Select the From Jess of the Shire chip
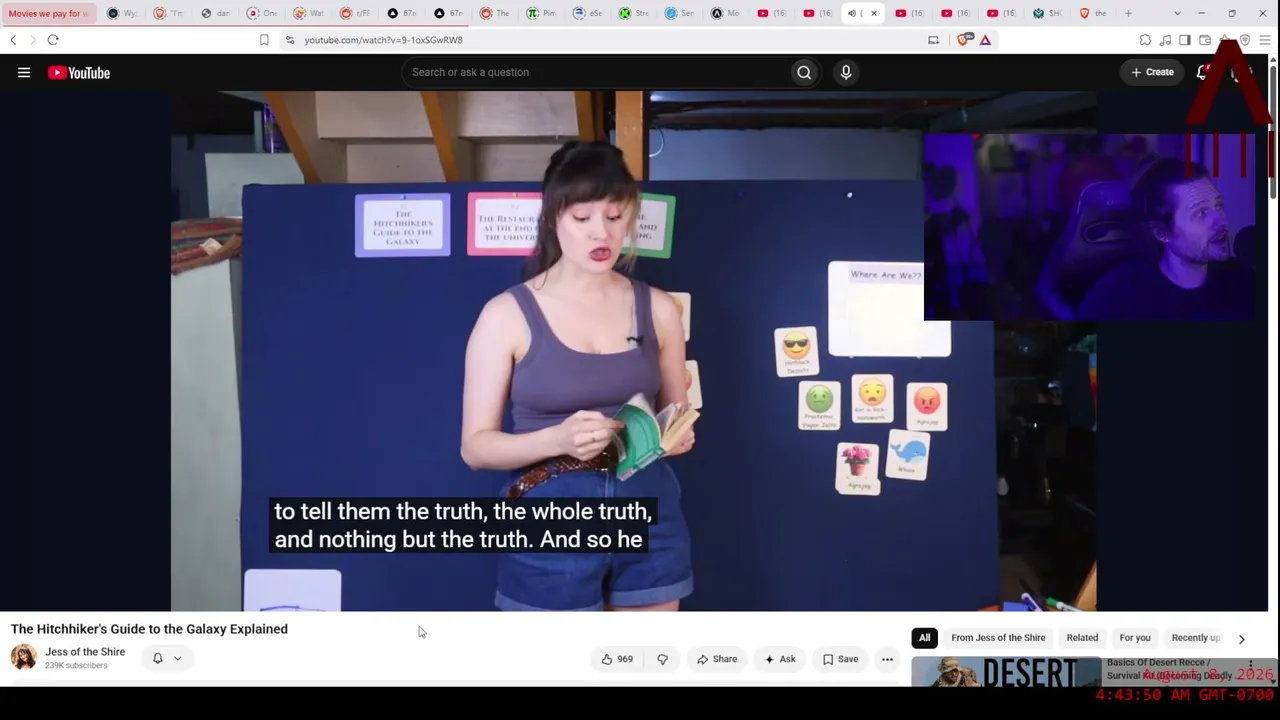The width and height of the screenshot is (1280, 720). [998, 638]
